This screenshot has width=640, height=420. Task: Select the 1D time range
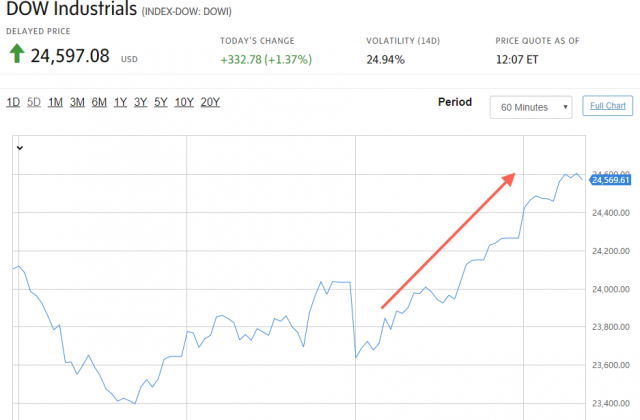click(x=13, y=102)
